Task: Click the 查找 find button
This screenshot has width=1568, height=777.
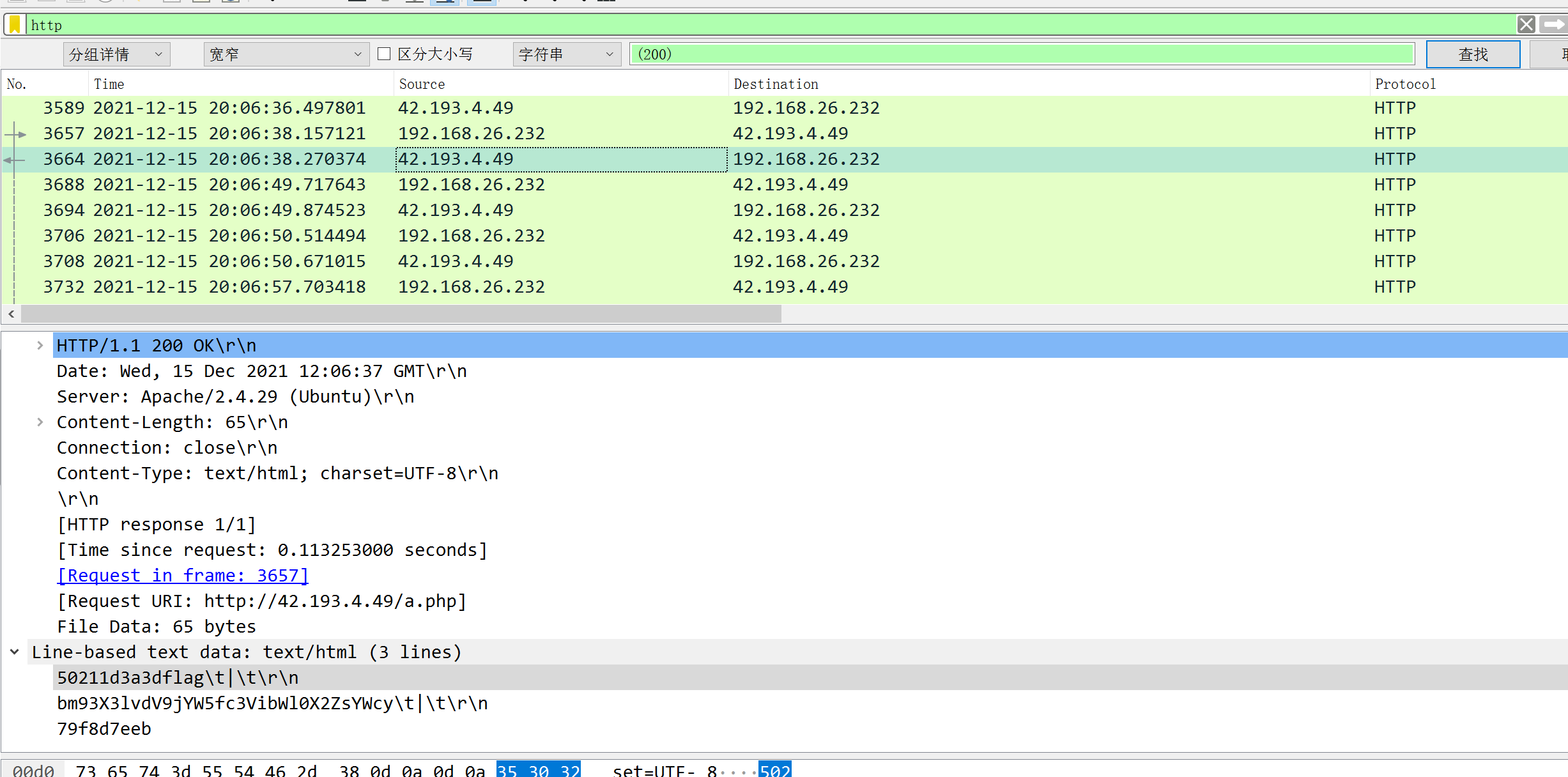Action: pos(1473,54)
